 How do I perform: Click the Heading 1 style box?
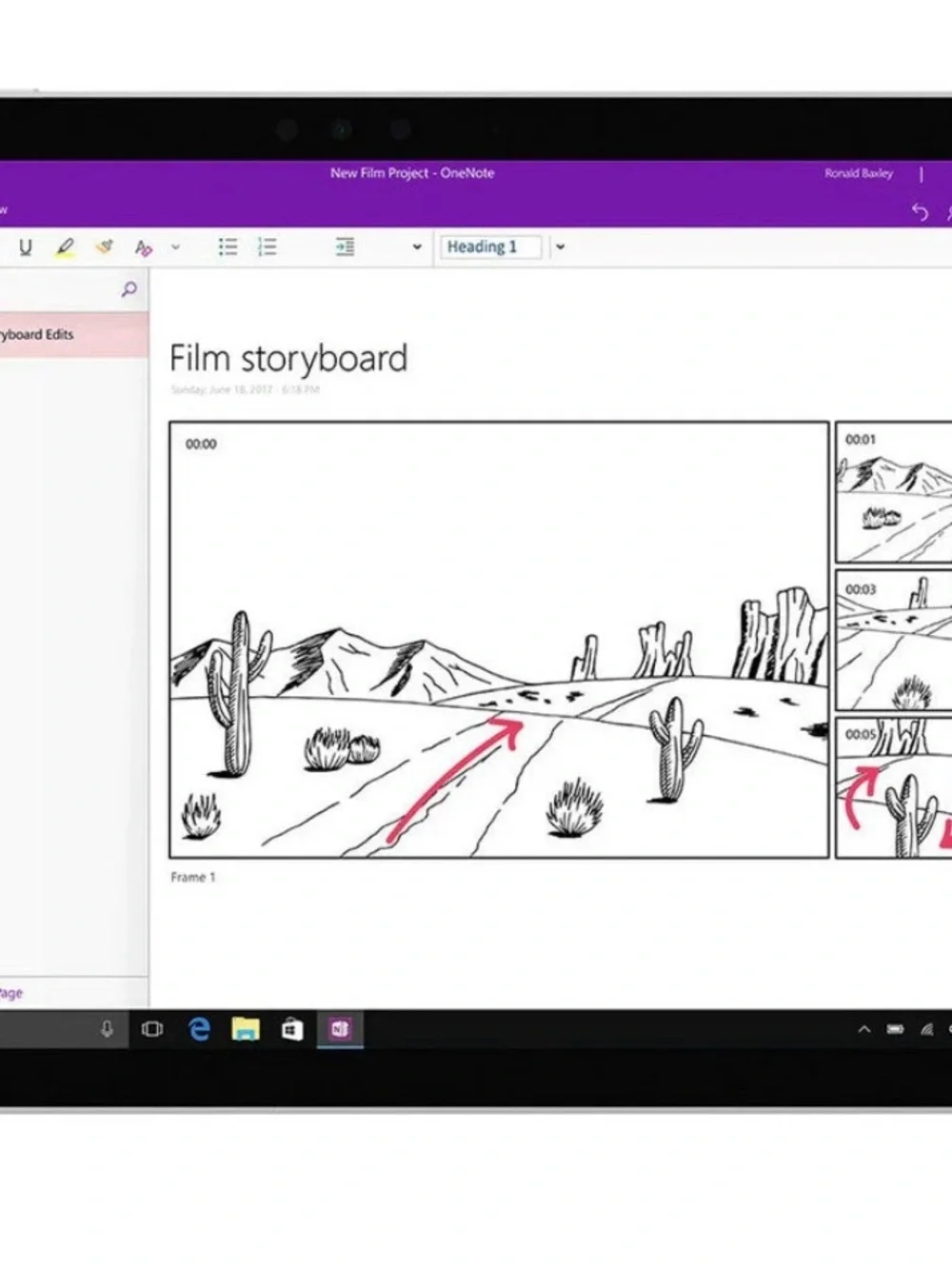click(490, 248)
